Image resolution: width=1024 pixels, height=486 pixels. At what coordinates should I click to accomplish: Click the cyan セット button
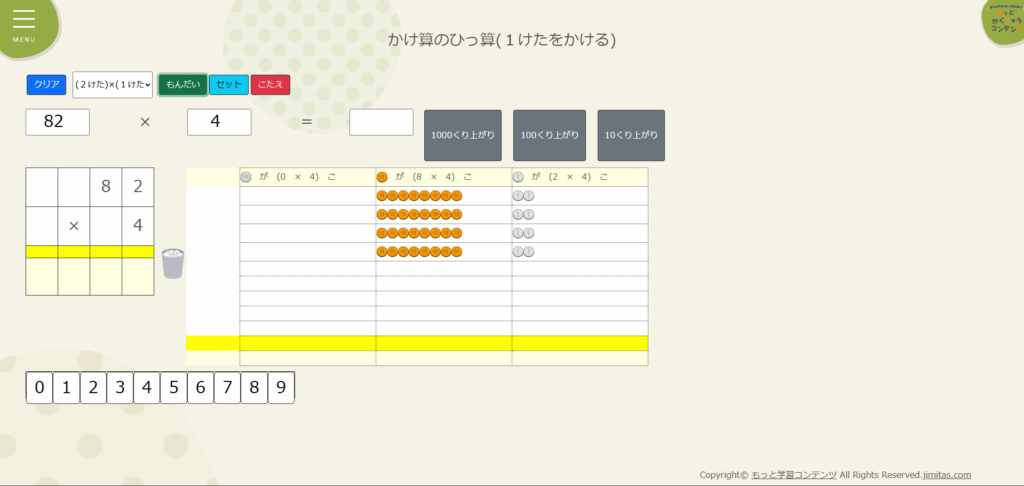click(229, 85)
